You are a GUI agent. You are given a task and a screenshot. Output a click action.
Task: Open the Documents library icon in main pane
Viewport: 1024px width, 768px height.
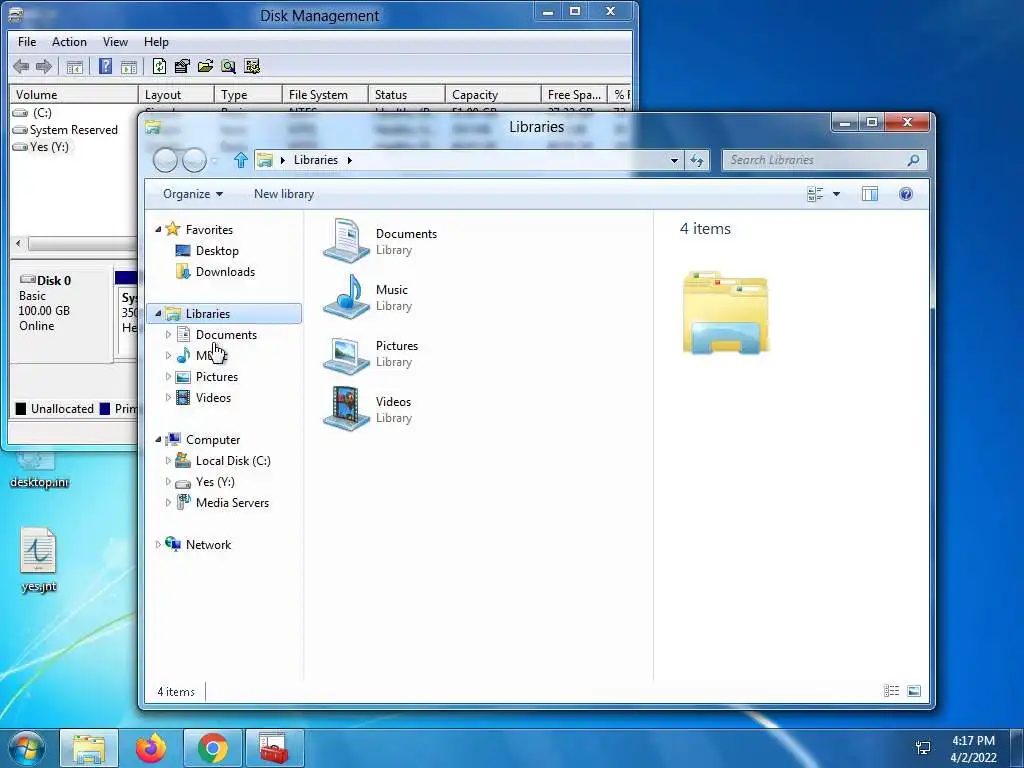[x=347, y=241]
